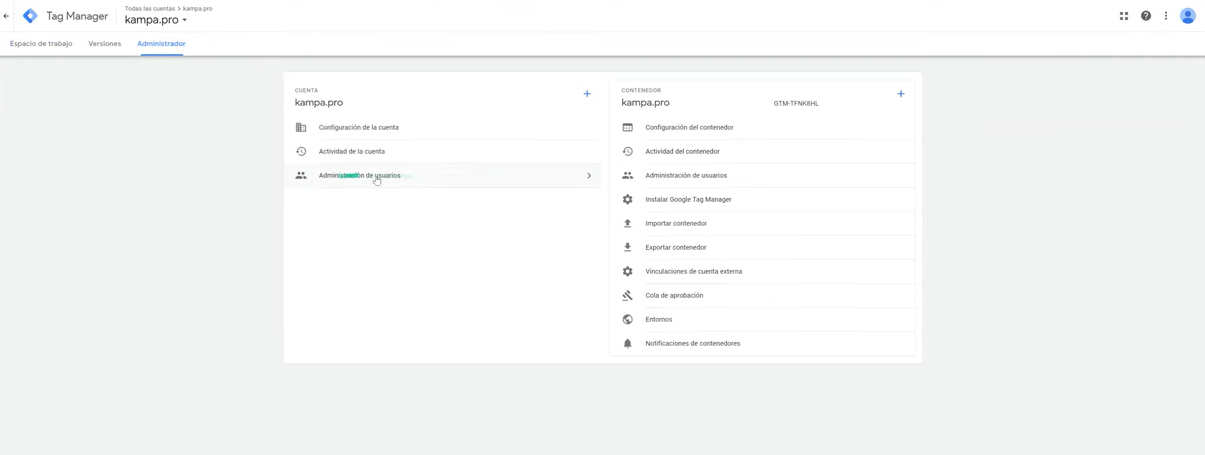Click the gavel icon for Cola de aprobación
This screenshot has width=1205, height=455.
[x=628, y=296]
